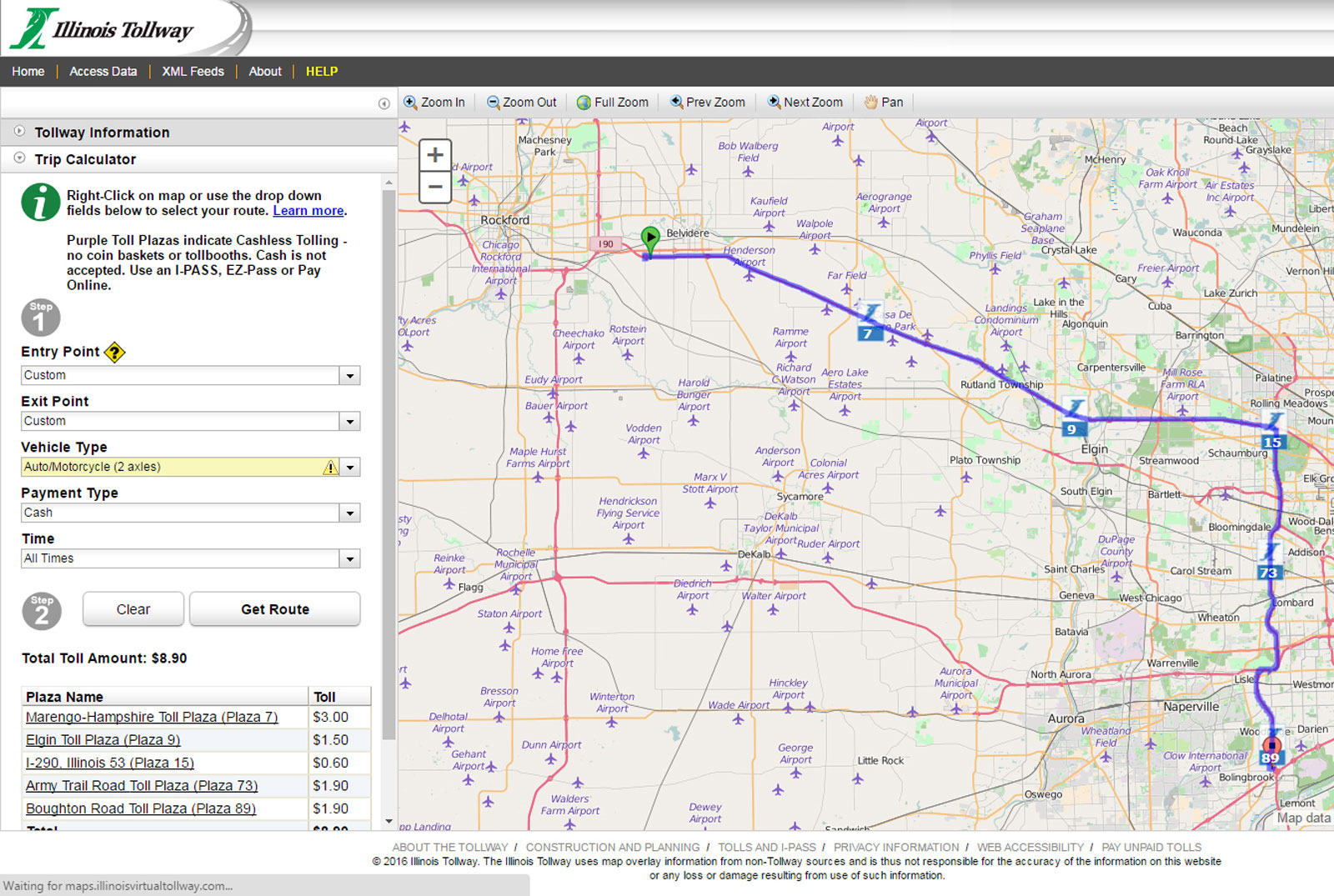The image size is (1334, 896).
Task: Open TOLLS AND I-PASS footer link
Action: [x=767, y=848]
